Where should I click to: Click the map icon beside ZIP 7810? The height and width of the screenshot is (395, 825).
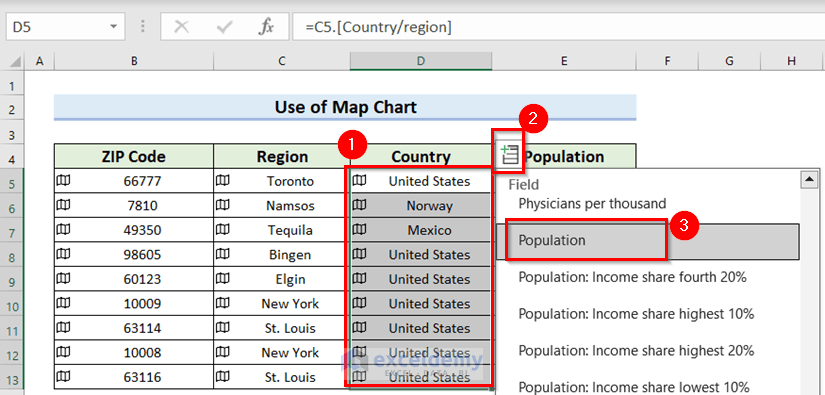pos(63,205)
